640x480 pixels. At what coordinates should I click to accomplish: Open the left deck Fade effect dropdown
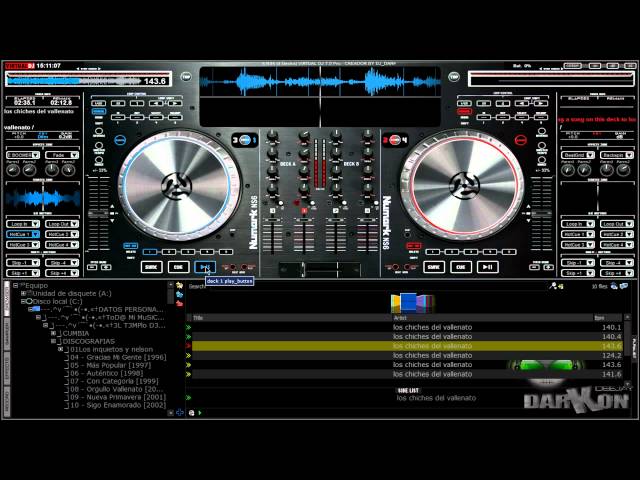(x=62, y=155)
